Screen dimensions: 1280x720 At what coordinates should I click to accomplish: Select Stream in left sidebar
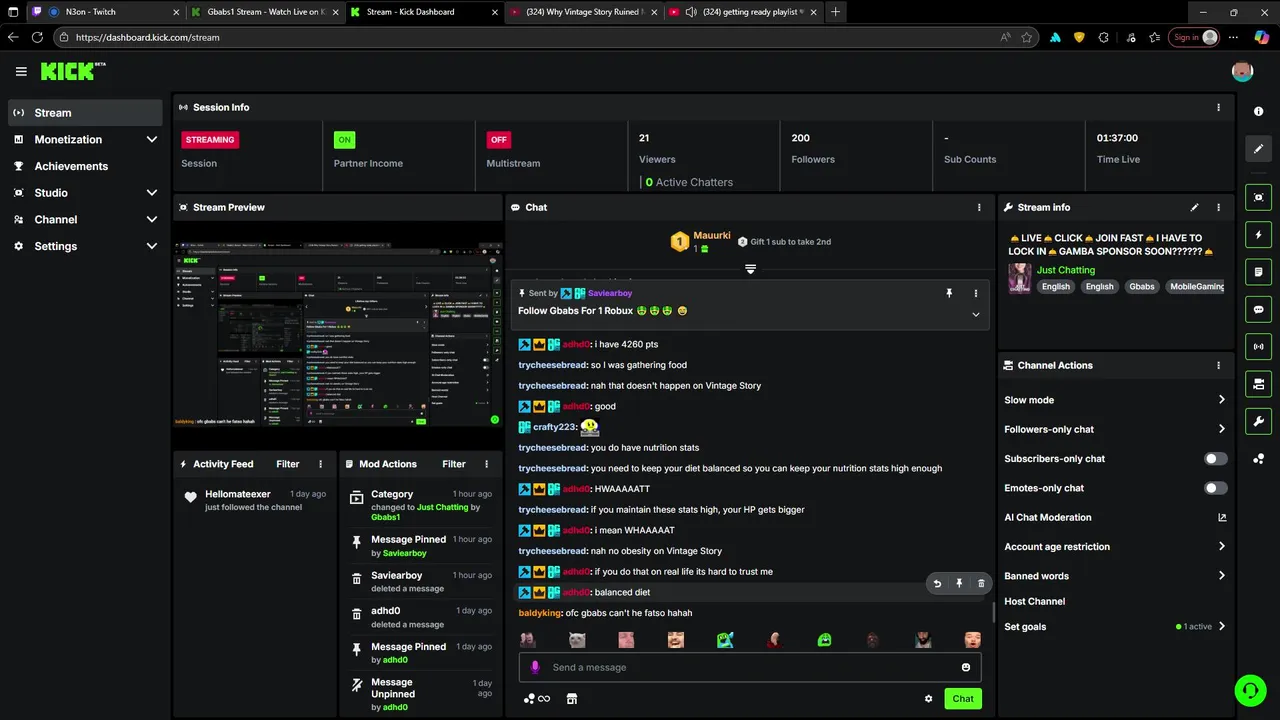point(85,113)
